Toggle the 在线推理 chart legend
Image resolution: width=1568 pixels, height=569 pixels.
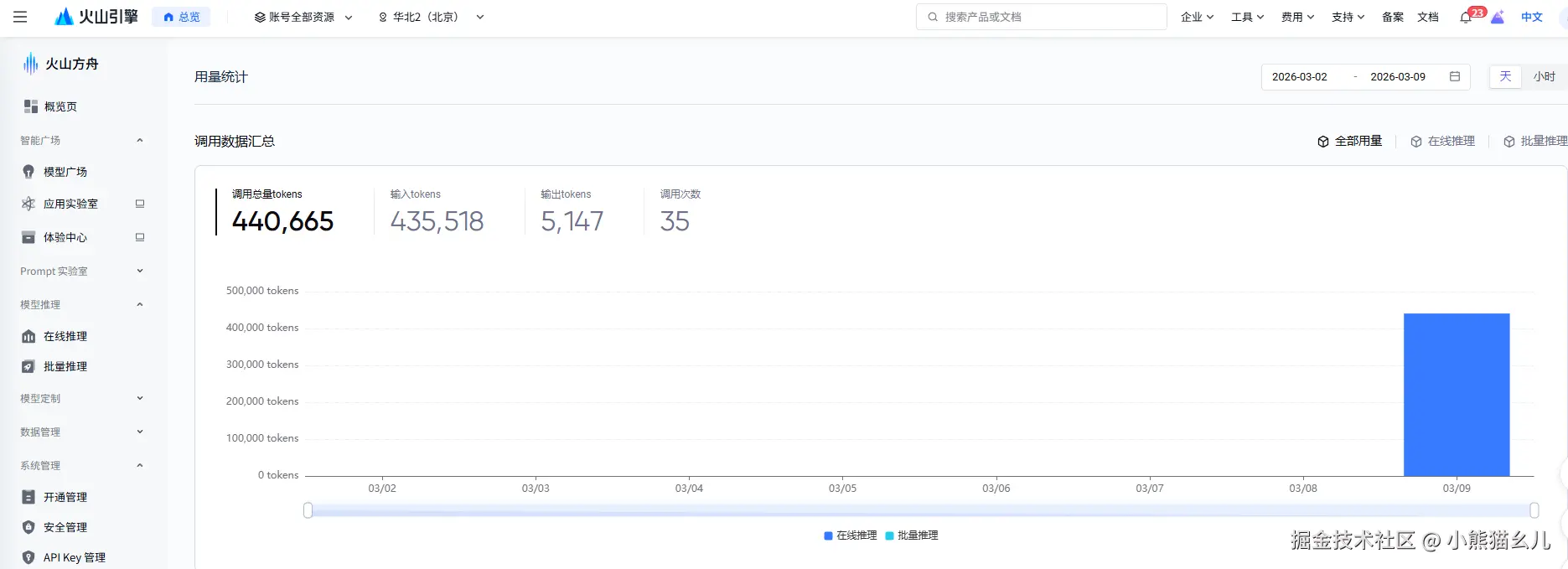pos(850,535)
